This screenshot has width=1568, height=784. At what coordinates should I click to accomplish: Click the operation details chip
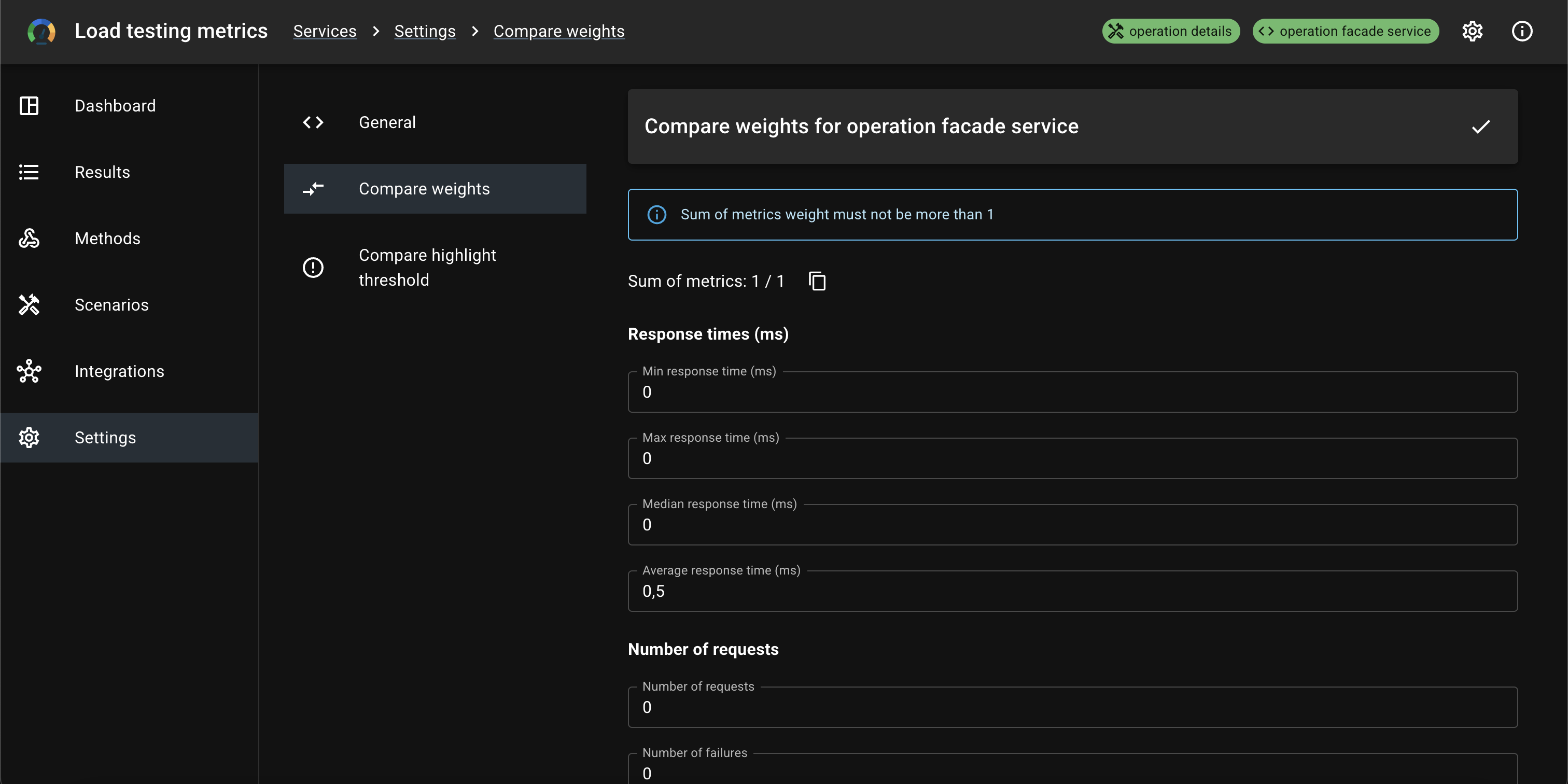pyautogui.click(x=1170, y=31)
